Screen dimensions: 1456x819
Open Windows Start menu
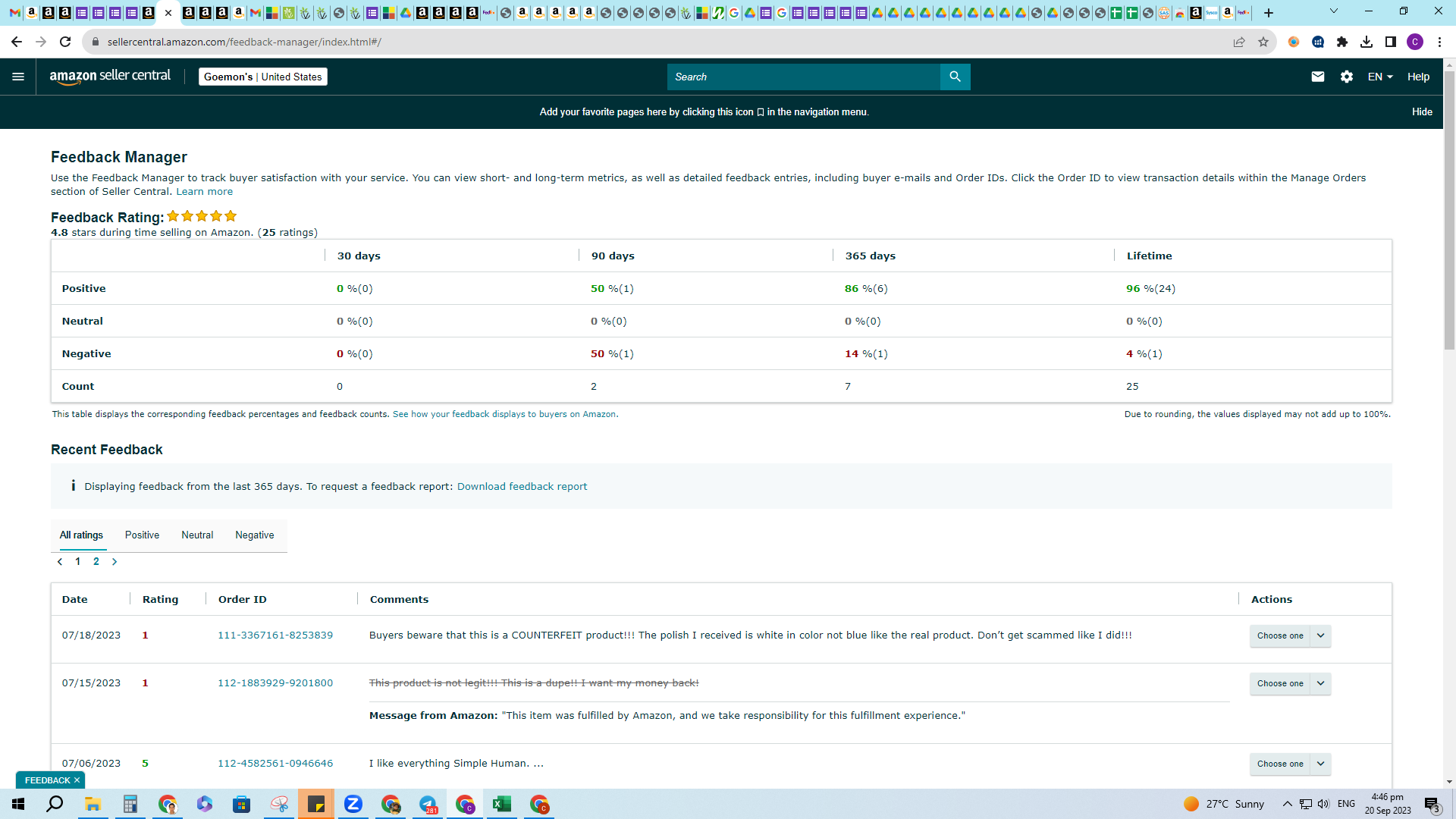click(x=18, y=804)
